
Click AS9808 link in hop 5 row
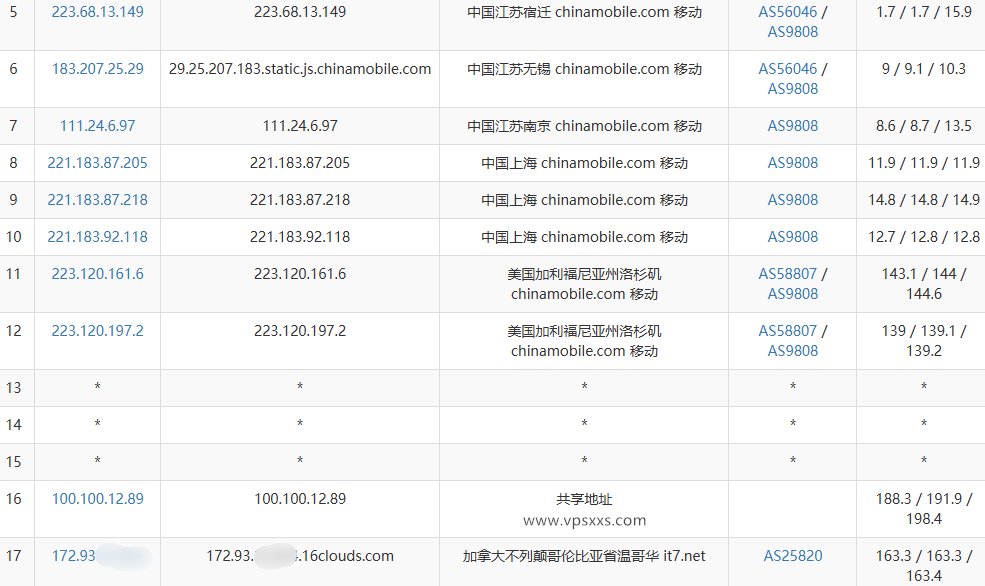pos(793,32)
